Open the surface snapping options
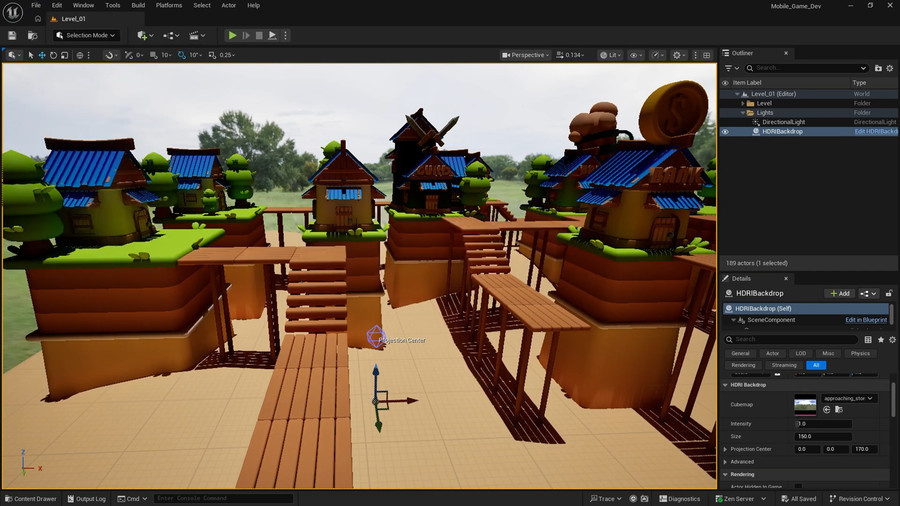This screenshot has height=506, width=900. (110, 55)
